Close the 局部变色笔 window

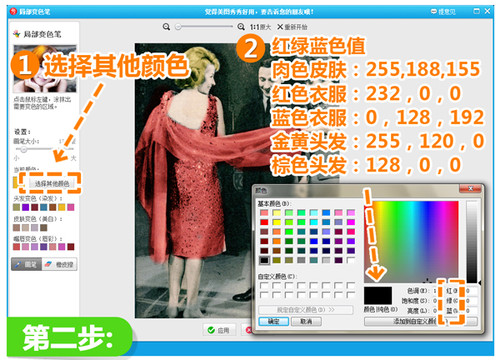(x=487, y=11)
